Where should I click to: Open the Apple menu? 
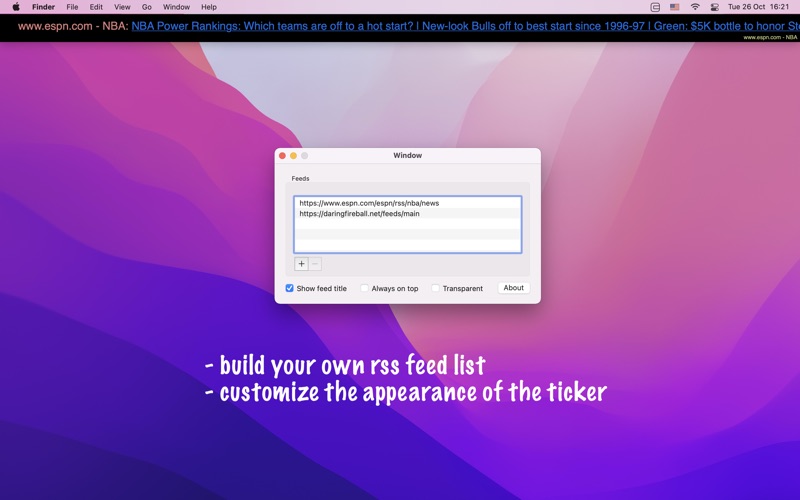(x=16, y=7)
